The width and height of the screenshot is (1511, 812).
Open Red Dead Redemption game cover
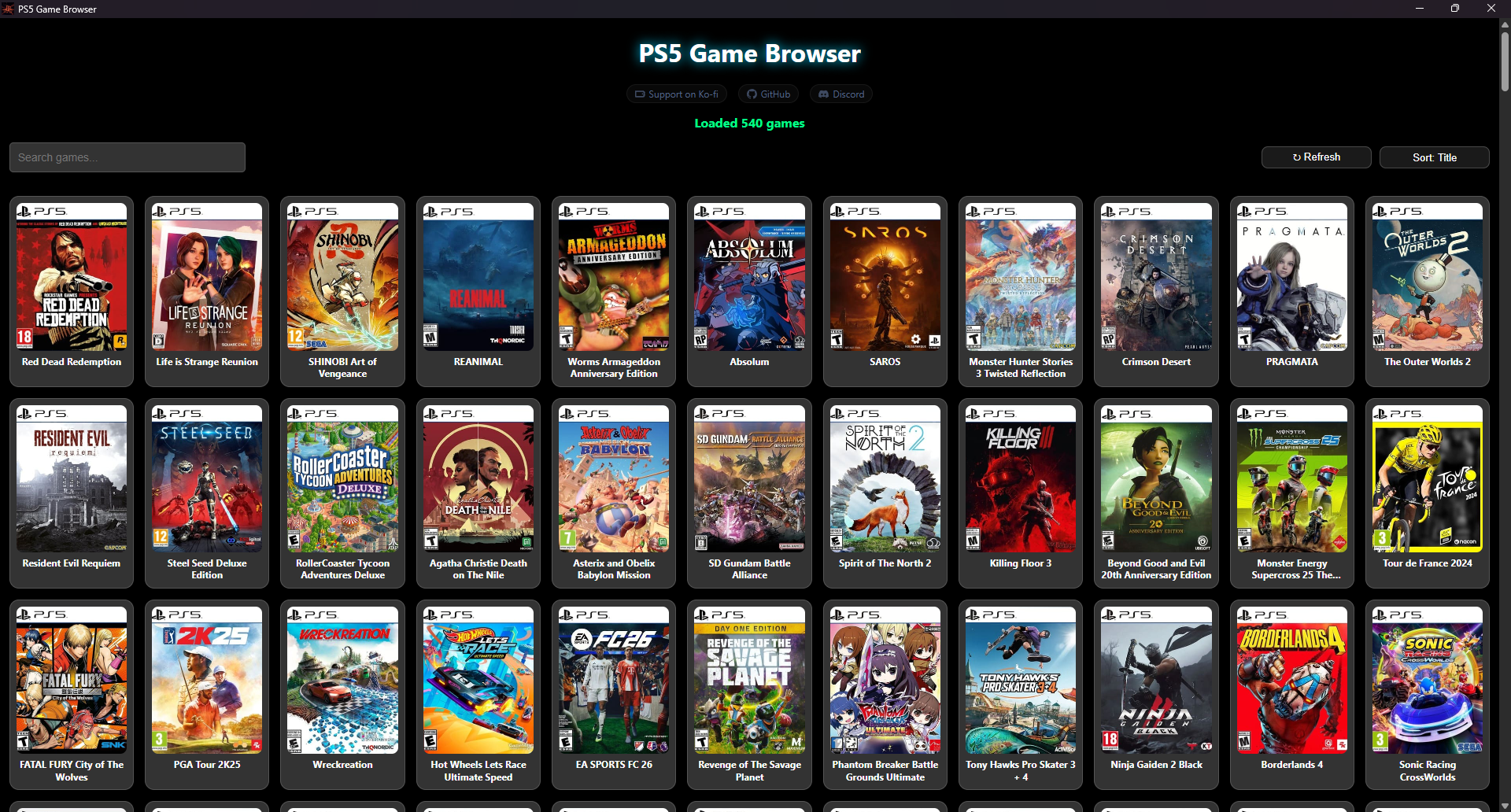tap(72, 277)
